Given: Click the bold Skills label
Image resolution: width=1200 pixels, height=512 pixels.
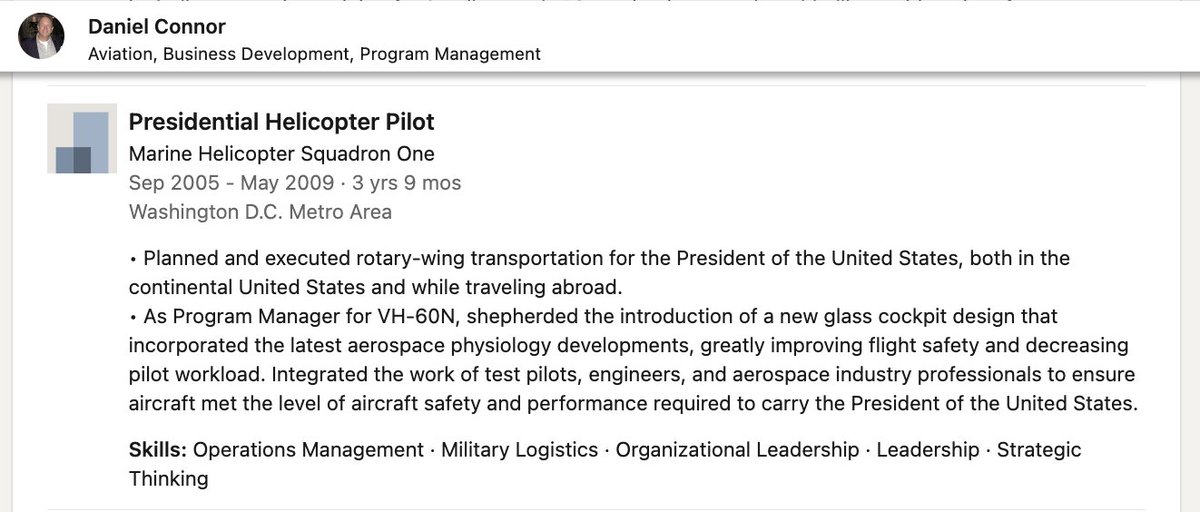Looking at the screenshot, I should tap(158, 450).
